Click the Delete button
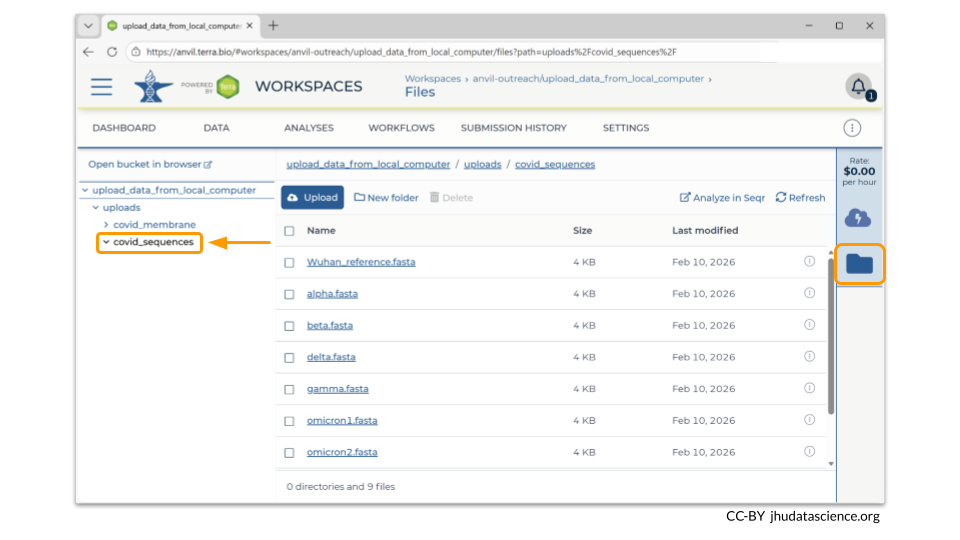 point(451,198)
